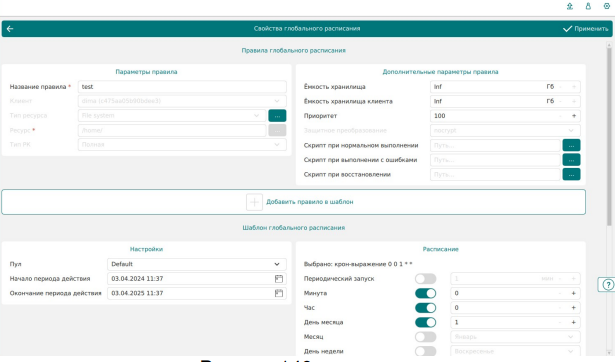Click the plus icon to add rule

coord(254,202)
